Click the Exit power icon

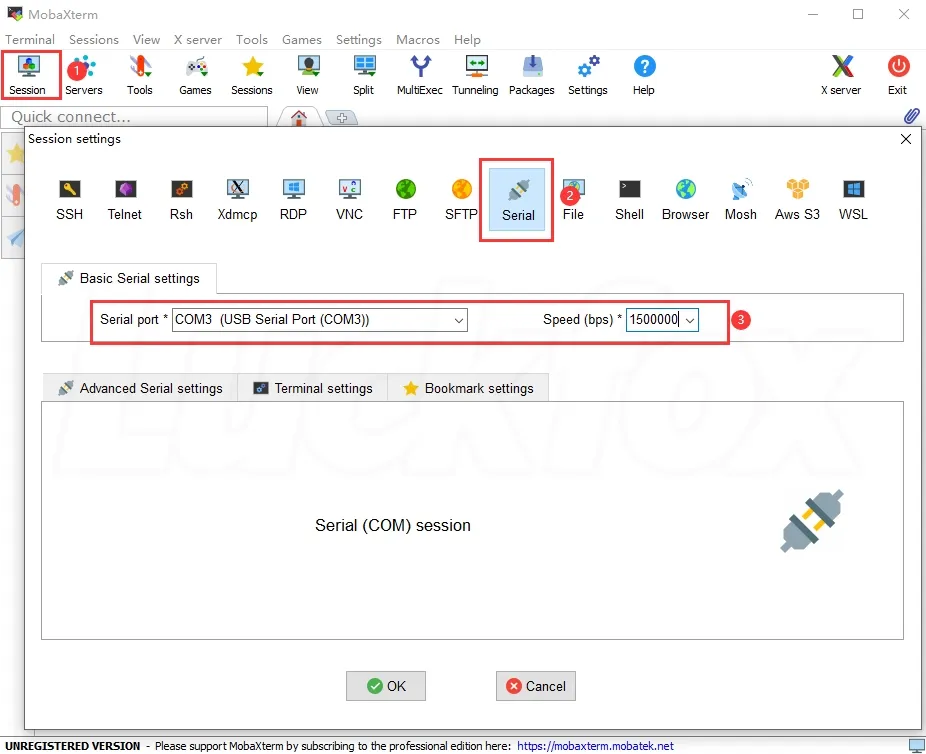coord(898,74)
